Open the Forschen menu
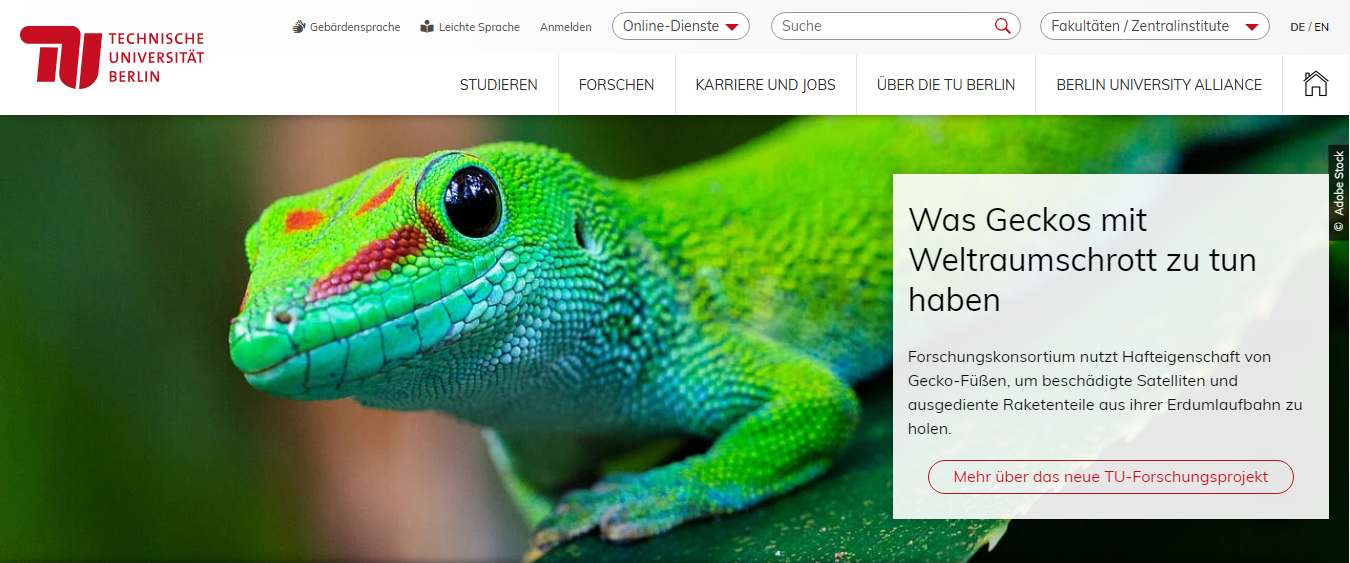Screen dimensions: 1350x563 [616, 85]
